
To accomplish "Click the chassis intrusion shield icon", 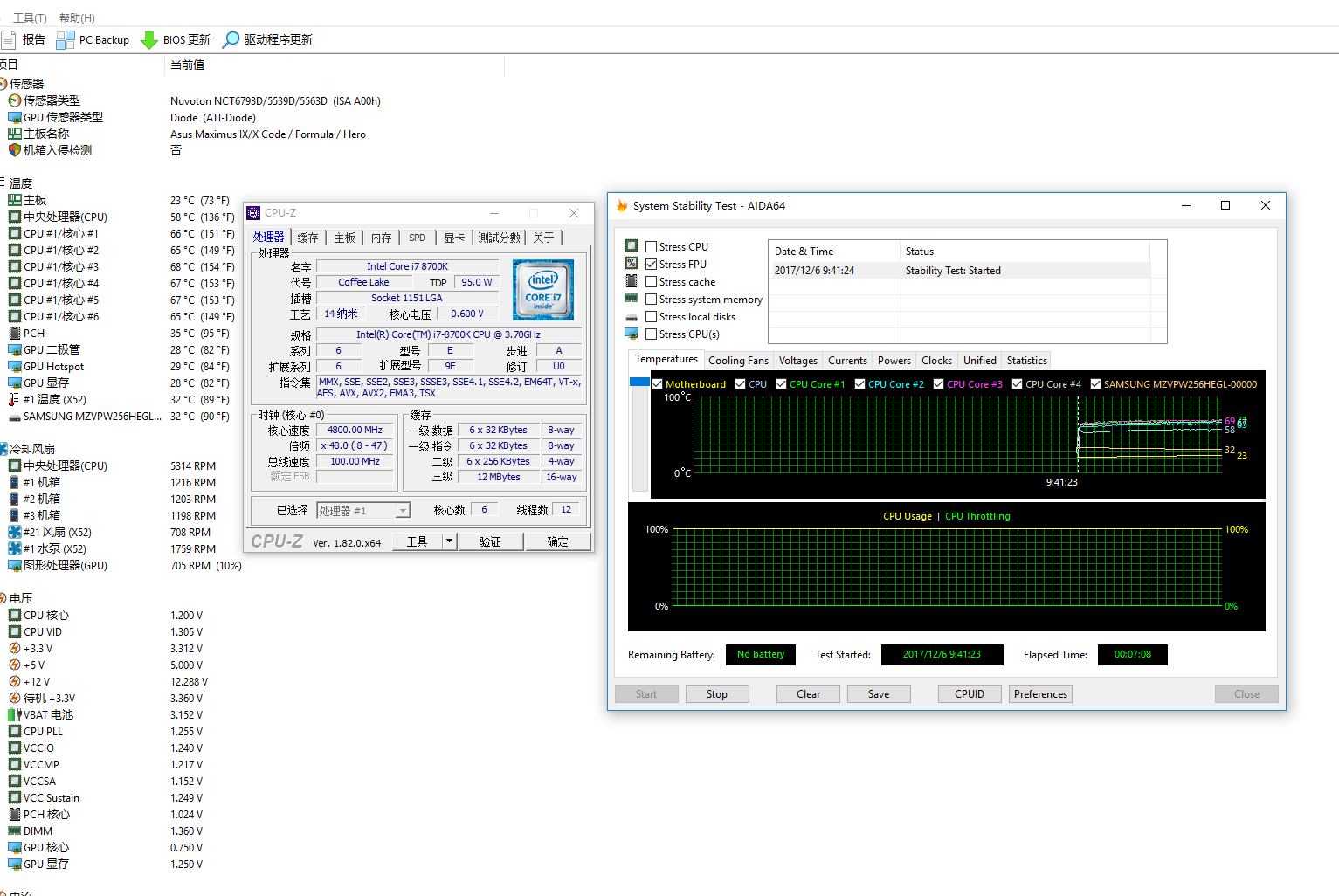I will click(x=15, y=150).
